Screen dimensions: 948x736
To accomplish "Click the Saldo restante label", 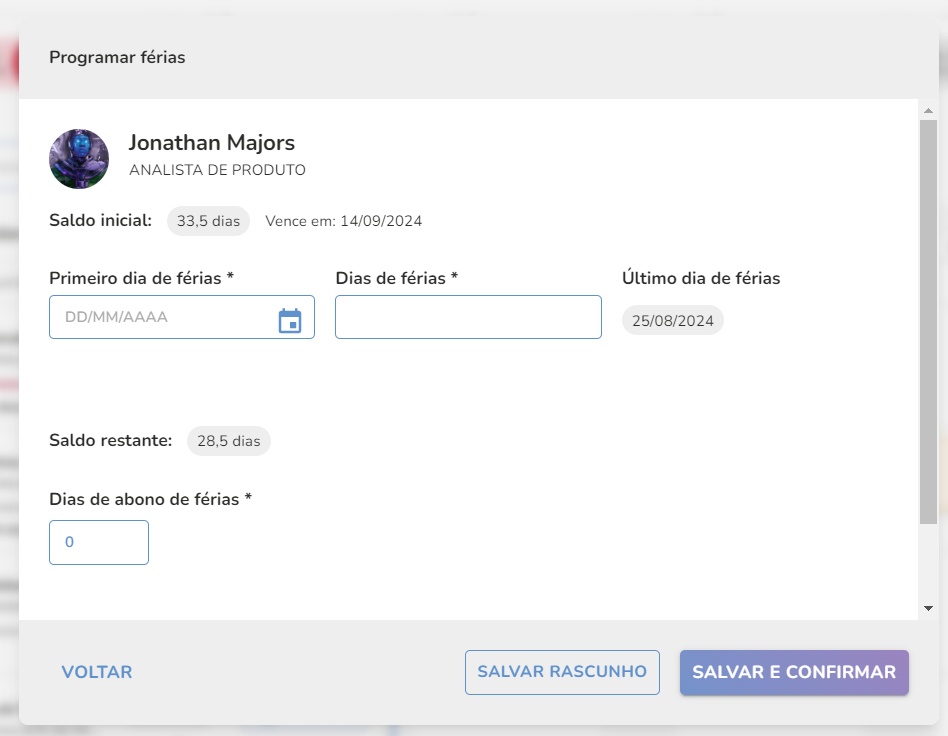I will (x=111, y=440).
